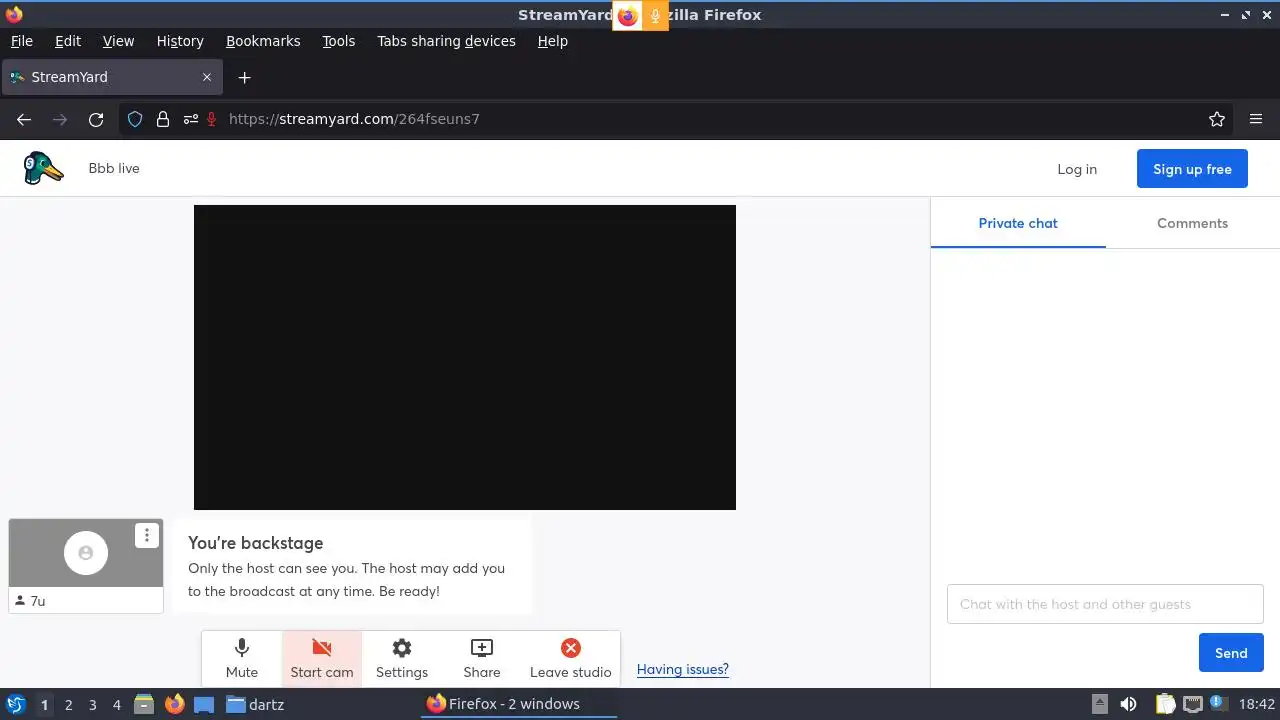Screen dimensions: 1280x720
Task: Open the Having issues? link
Action: coord(683,669)
